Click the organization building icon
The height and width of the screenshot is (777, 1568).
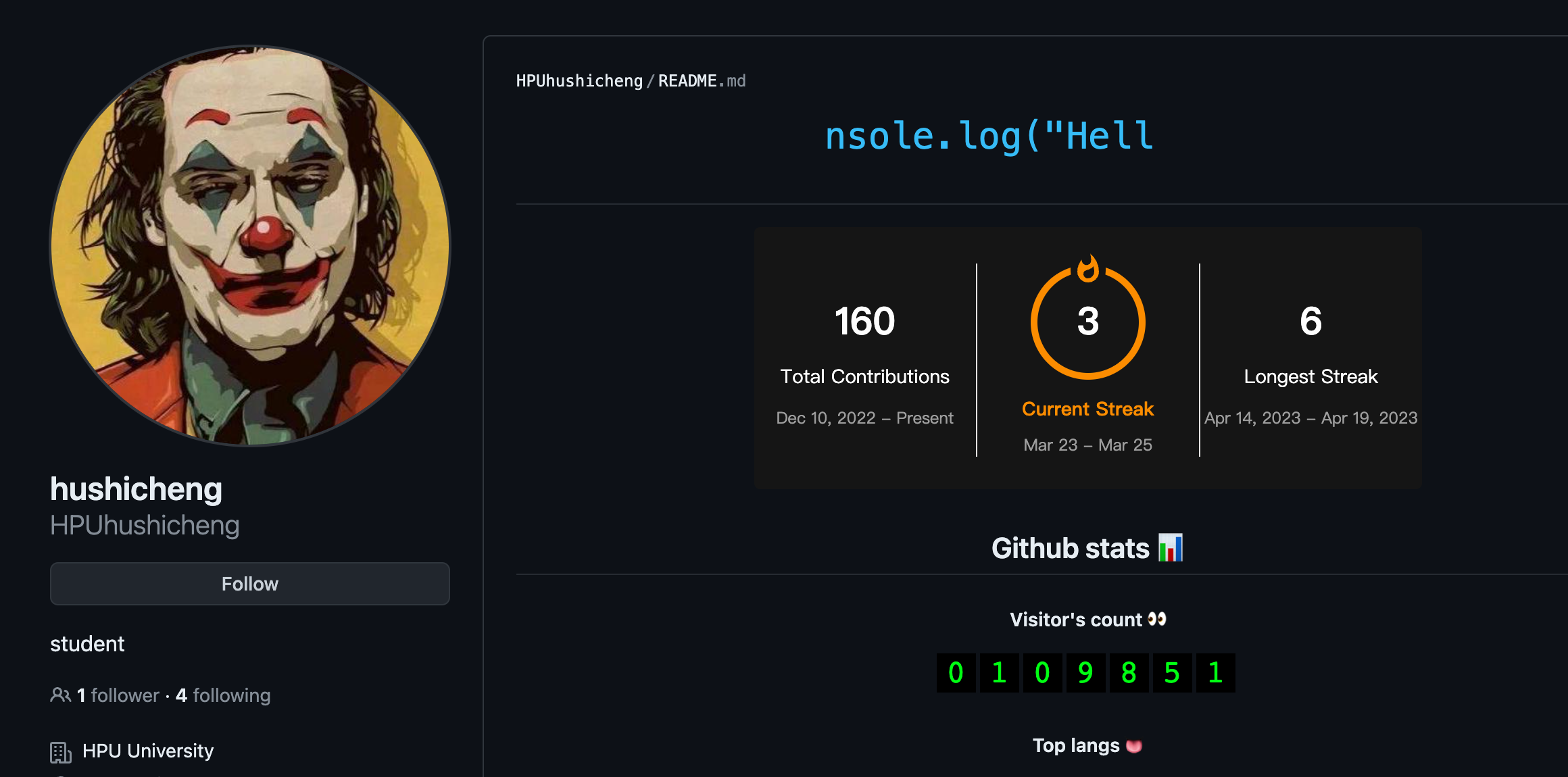(x=60, y=752)
